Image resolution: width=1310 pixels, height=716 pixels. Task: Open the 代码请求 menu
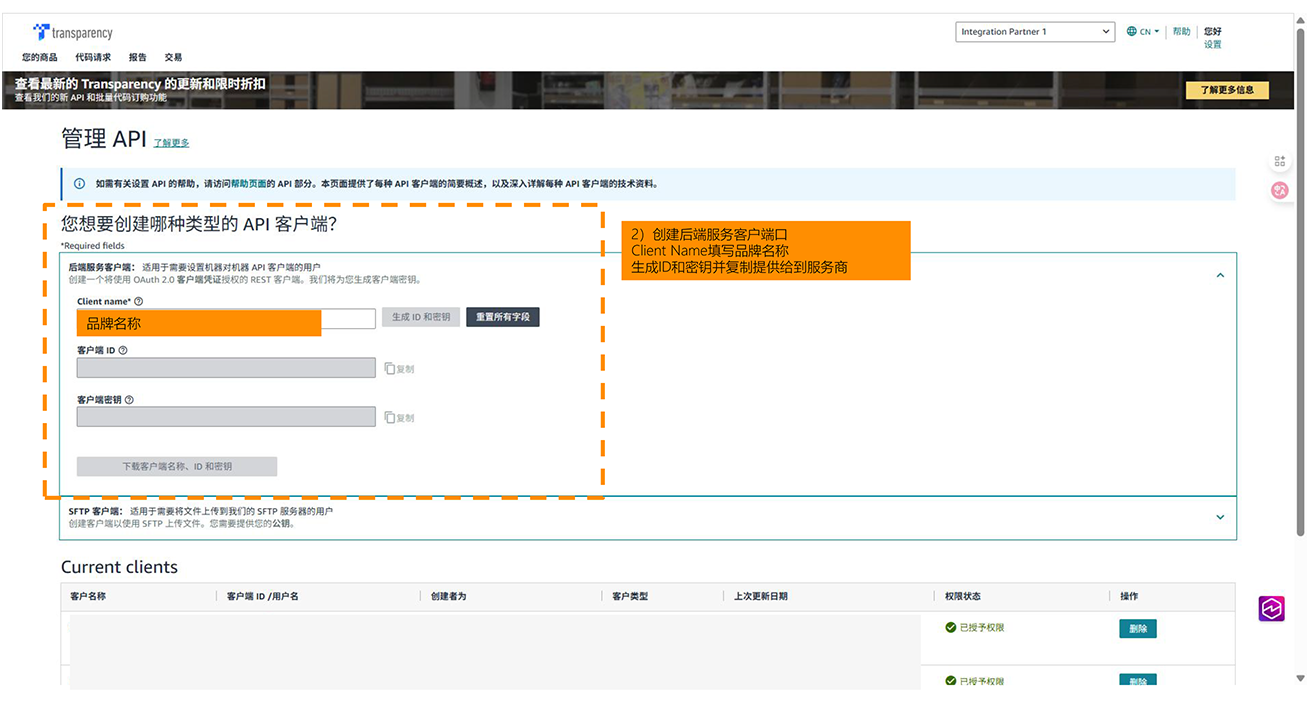pos(93,58)
